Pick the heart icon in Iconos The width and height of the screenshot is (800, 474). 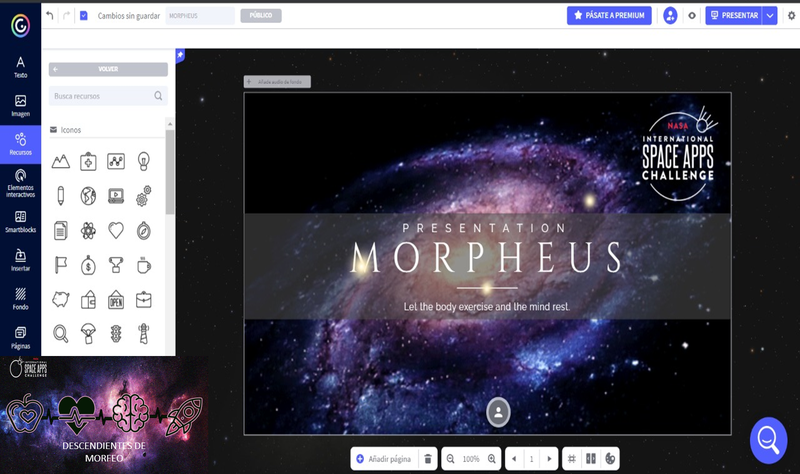(116, 230)
